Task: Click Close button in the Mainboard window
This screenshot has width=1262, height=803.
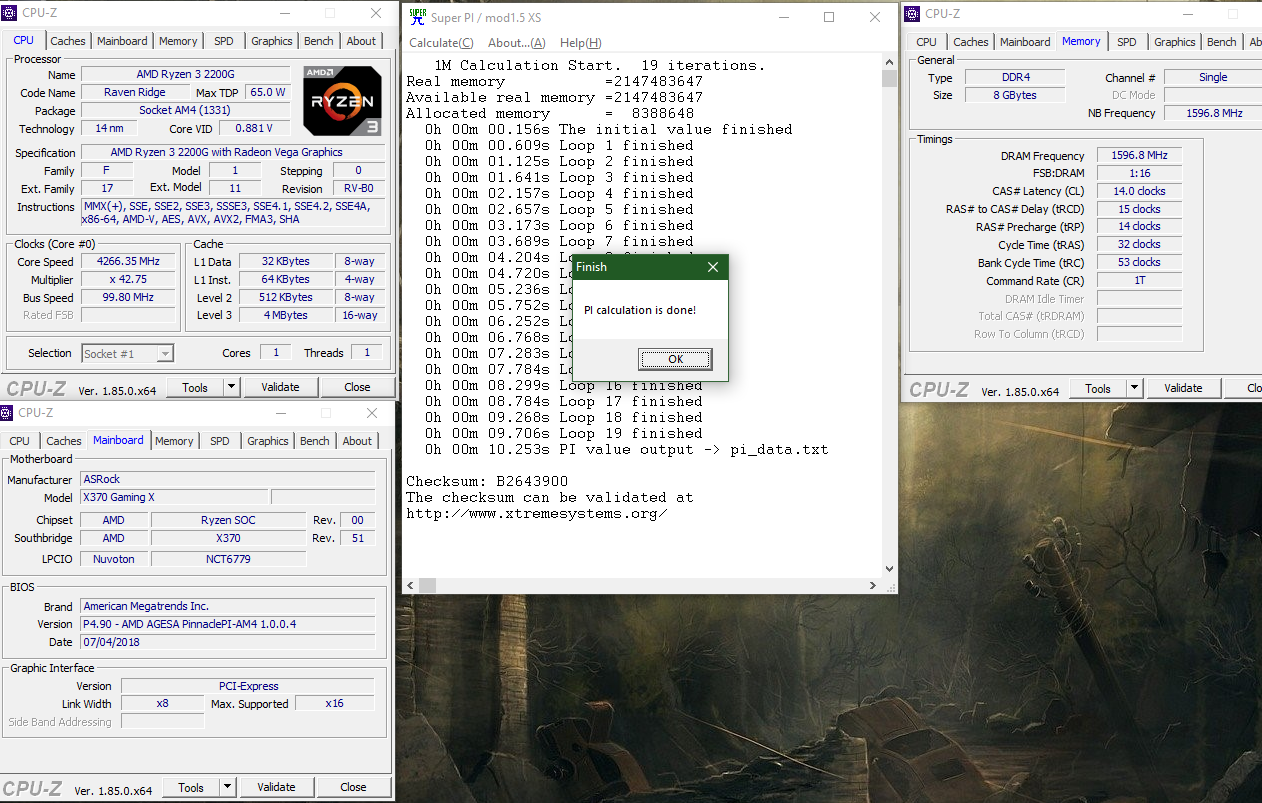Action: tap(353, 787)
